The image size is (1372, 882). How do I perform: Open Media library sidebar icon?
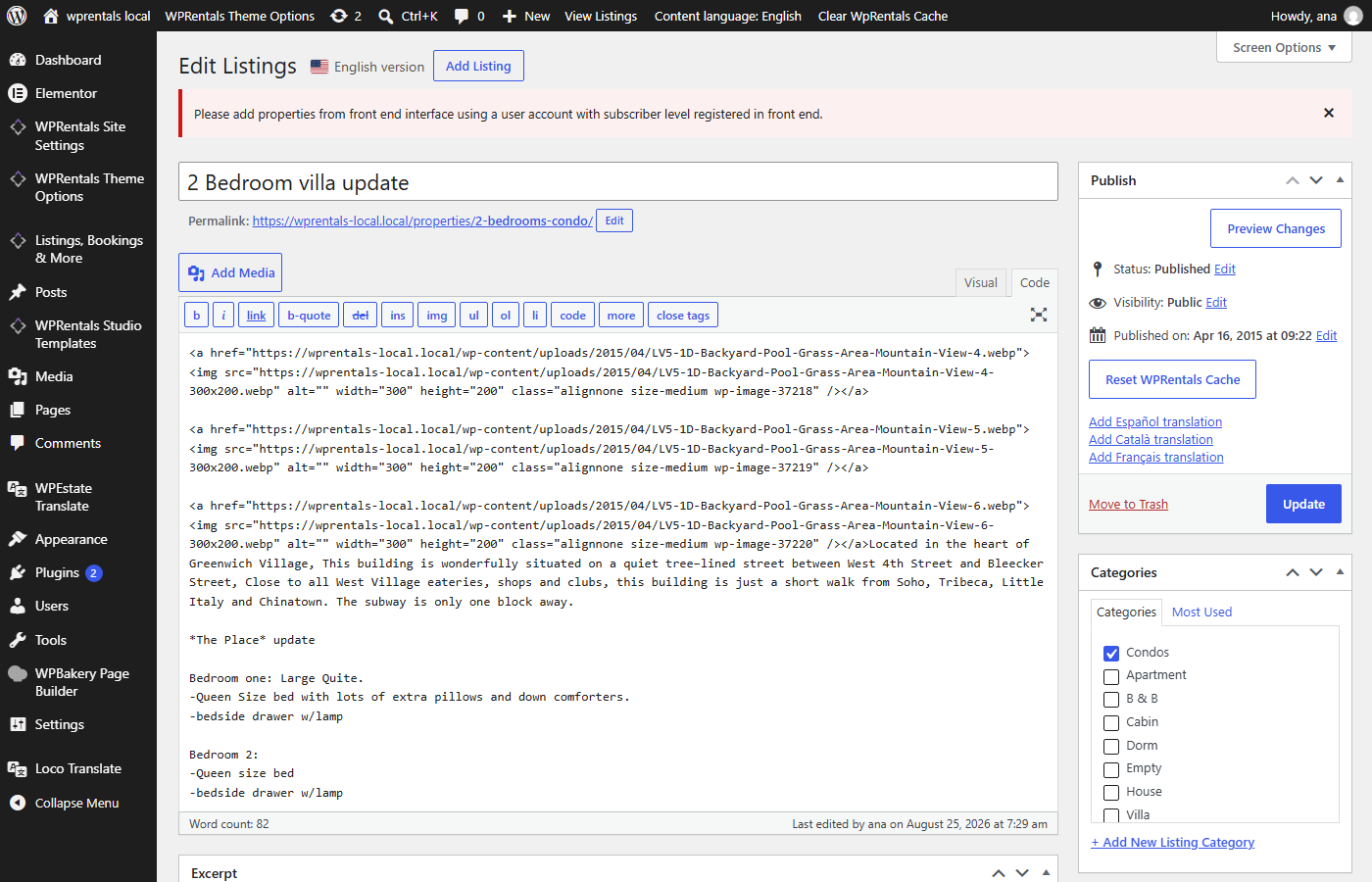18,376
